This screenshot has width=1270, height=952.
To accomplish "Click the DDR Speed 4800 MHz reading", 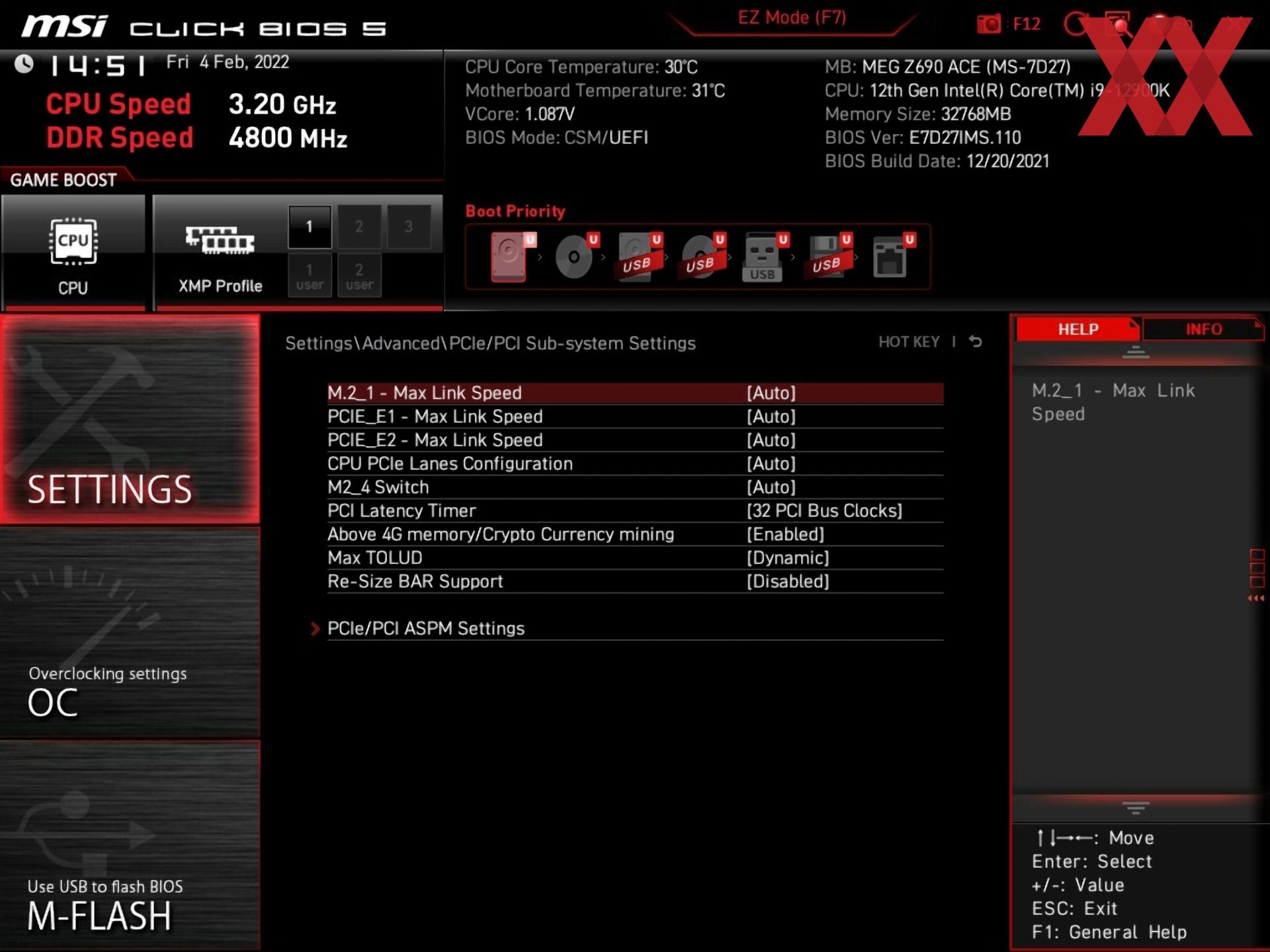I will (196, 138).
